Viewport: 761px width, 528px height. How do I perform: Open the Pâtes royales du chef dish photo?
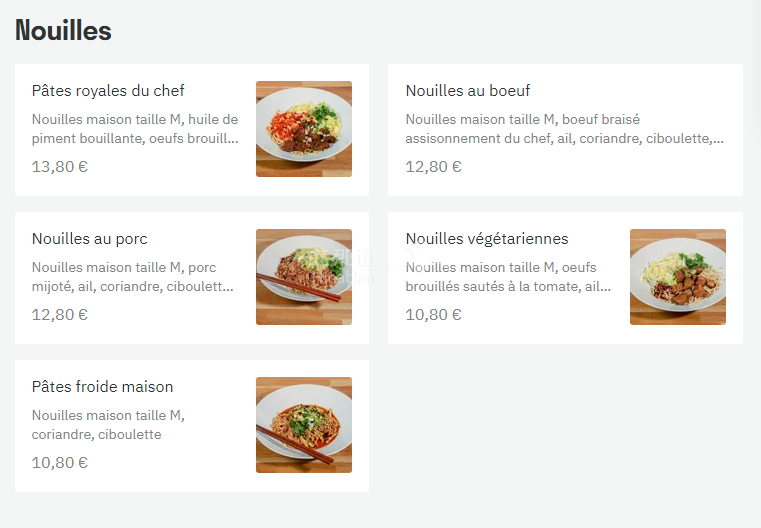[304, 129]
